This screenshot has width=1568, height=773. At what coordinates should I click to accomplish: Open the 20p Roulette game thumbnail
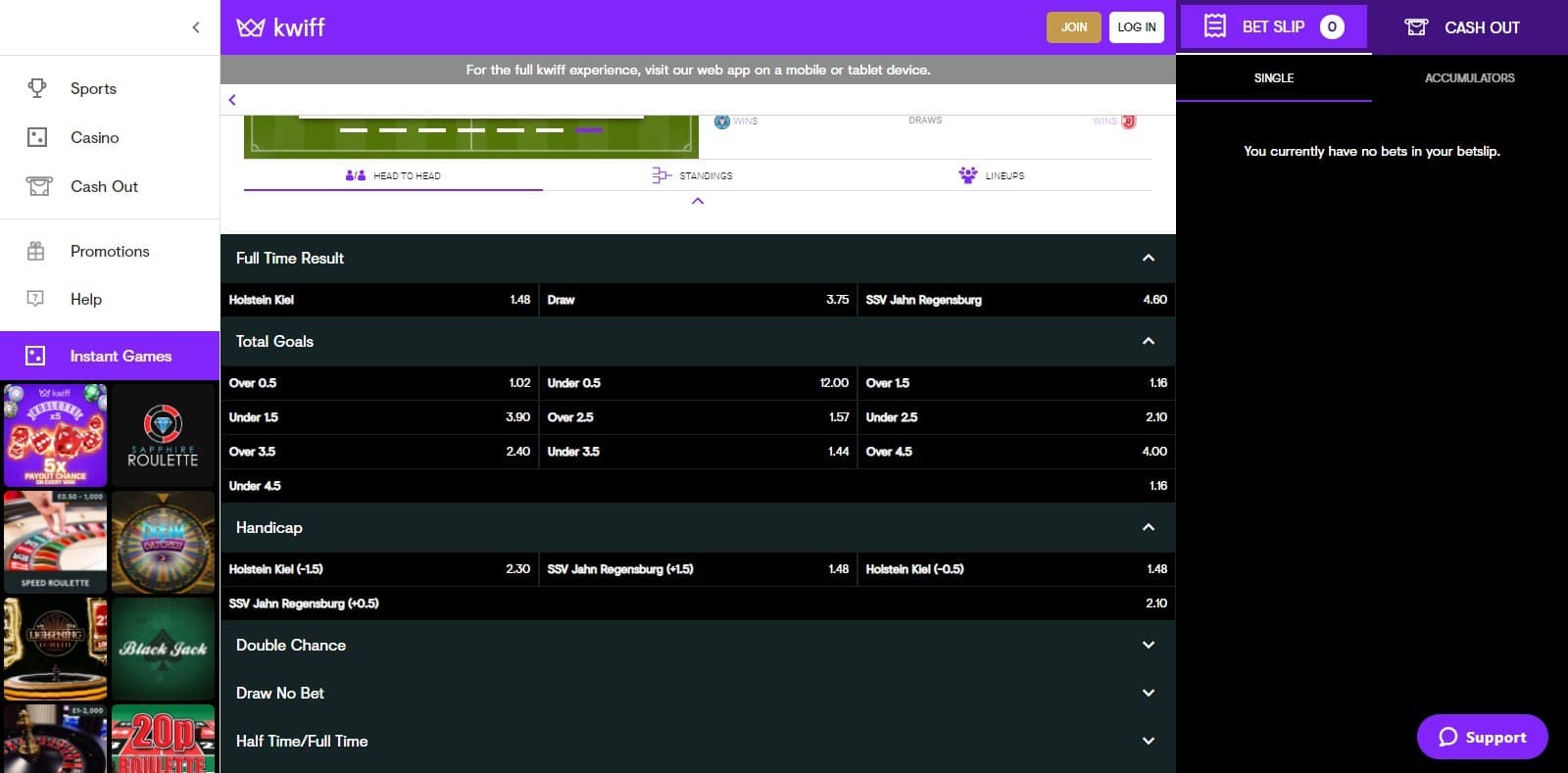pos(163,739)
